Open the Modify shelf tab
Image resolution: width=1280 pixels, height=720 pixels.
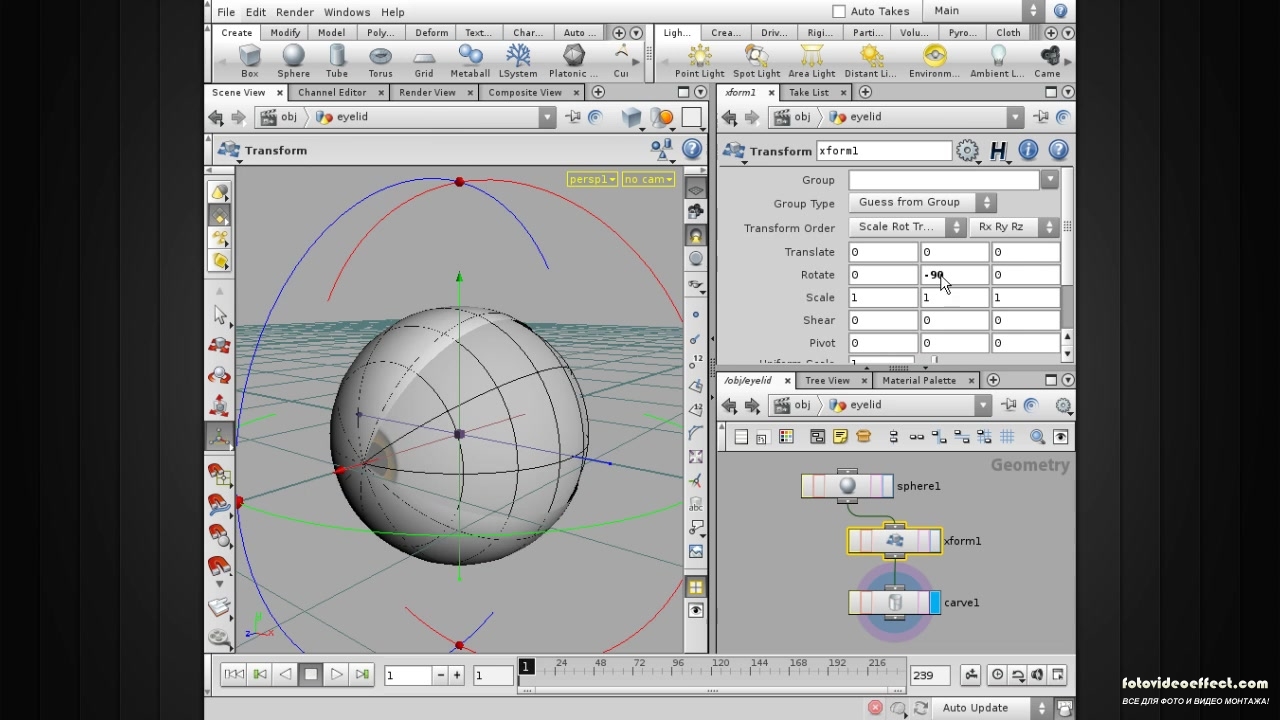coord(284,32)
